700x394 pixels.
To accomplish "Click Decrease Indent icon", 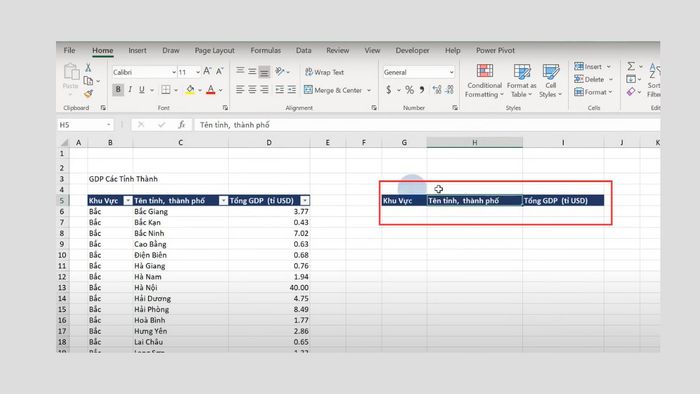I will click(279, 90).
